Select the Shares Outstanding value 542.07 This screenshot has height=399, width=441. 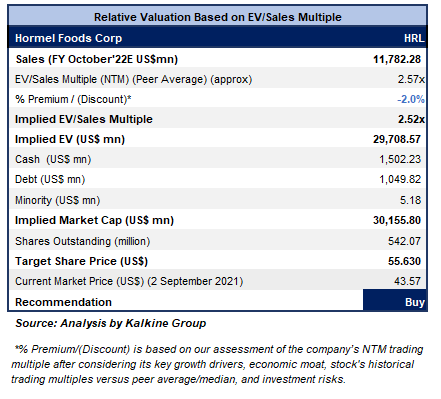(x=404, y=241)
